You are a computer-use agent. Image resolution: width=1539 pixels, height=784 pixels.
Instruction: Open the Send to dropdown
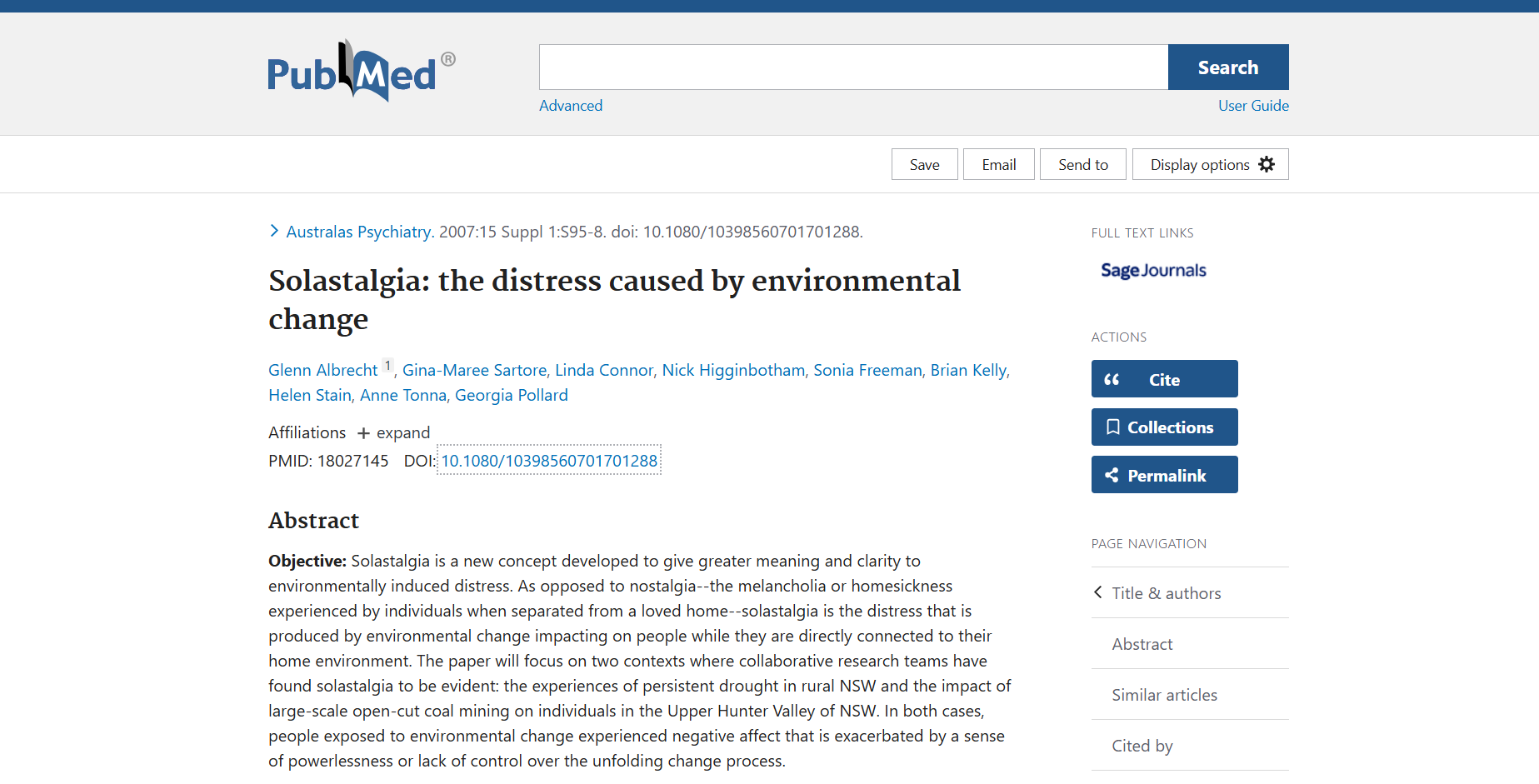coord(1082,164)
